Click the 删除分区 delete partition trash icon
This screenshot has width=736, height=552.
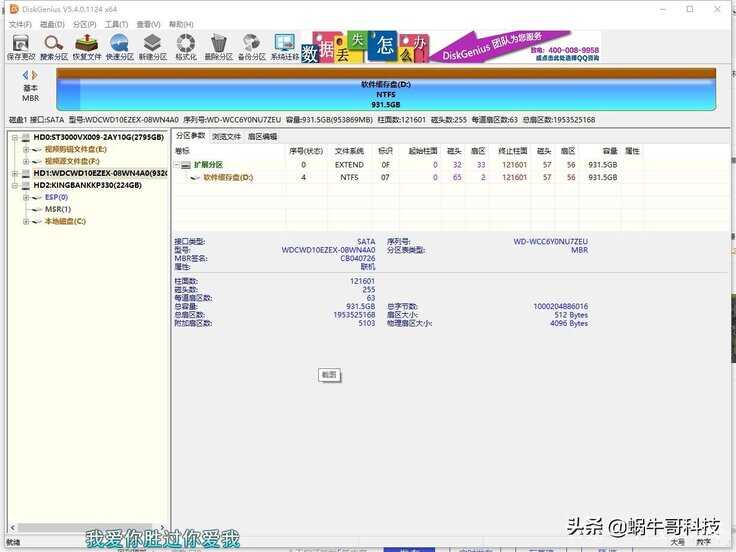pos(219,47)
